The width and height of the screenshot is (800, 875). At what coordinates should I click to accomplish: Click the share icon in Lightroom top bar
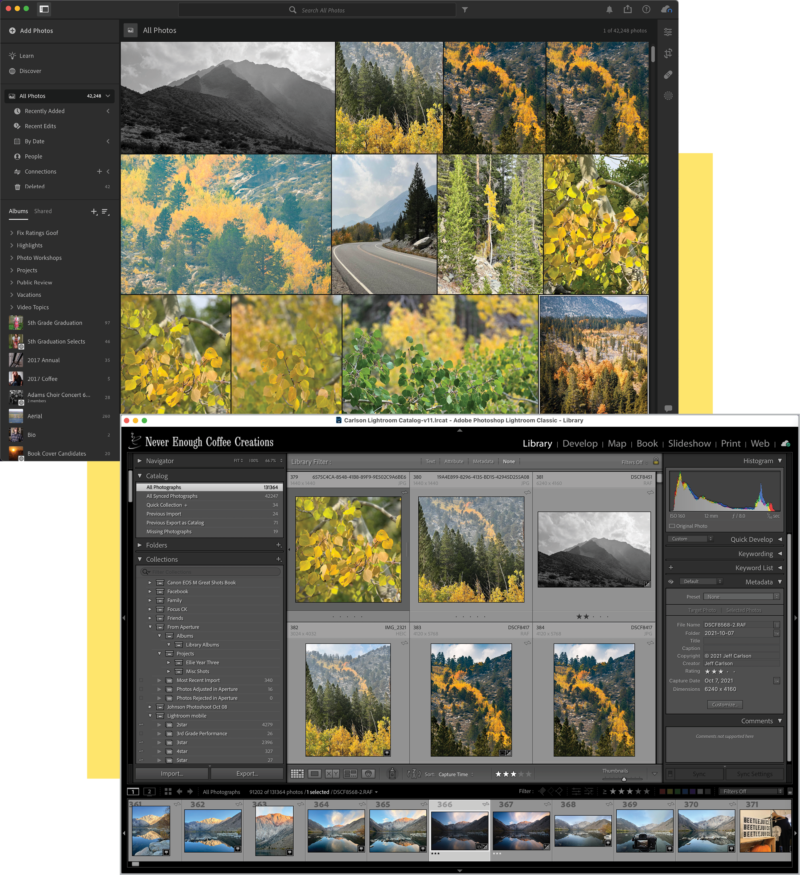pos(628,9)
